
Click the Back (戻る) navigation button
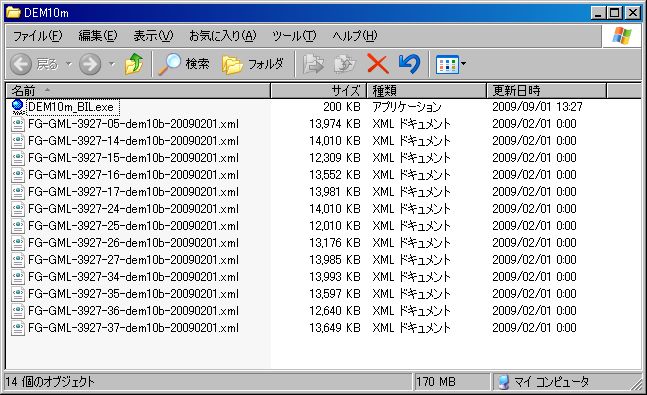pos(35,64)
